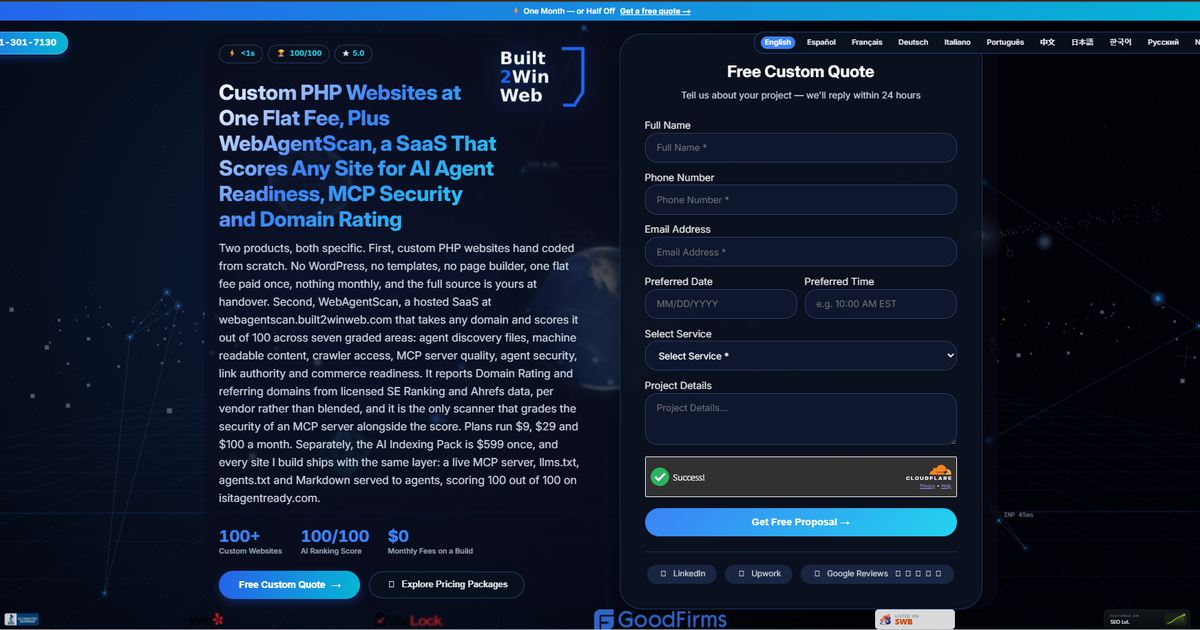This screenshot has height=630, width=1200.
Task: Click the Cloudflare cloud logo
Action: 929,474
